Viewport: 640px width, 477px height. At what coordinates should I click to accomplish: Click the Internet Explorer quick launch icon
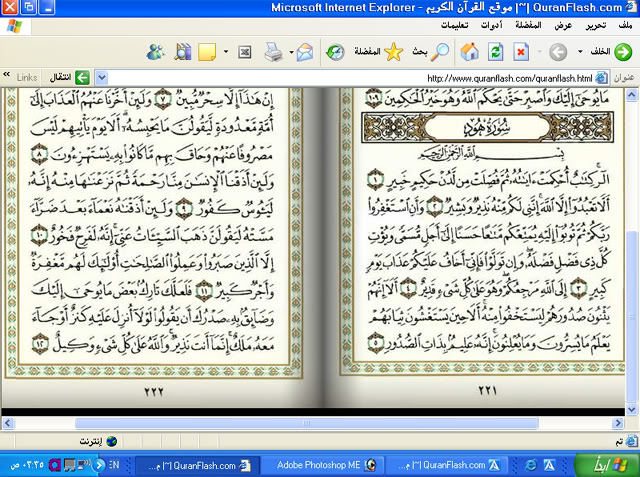tap(530, 465)
